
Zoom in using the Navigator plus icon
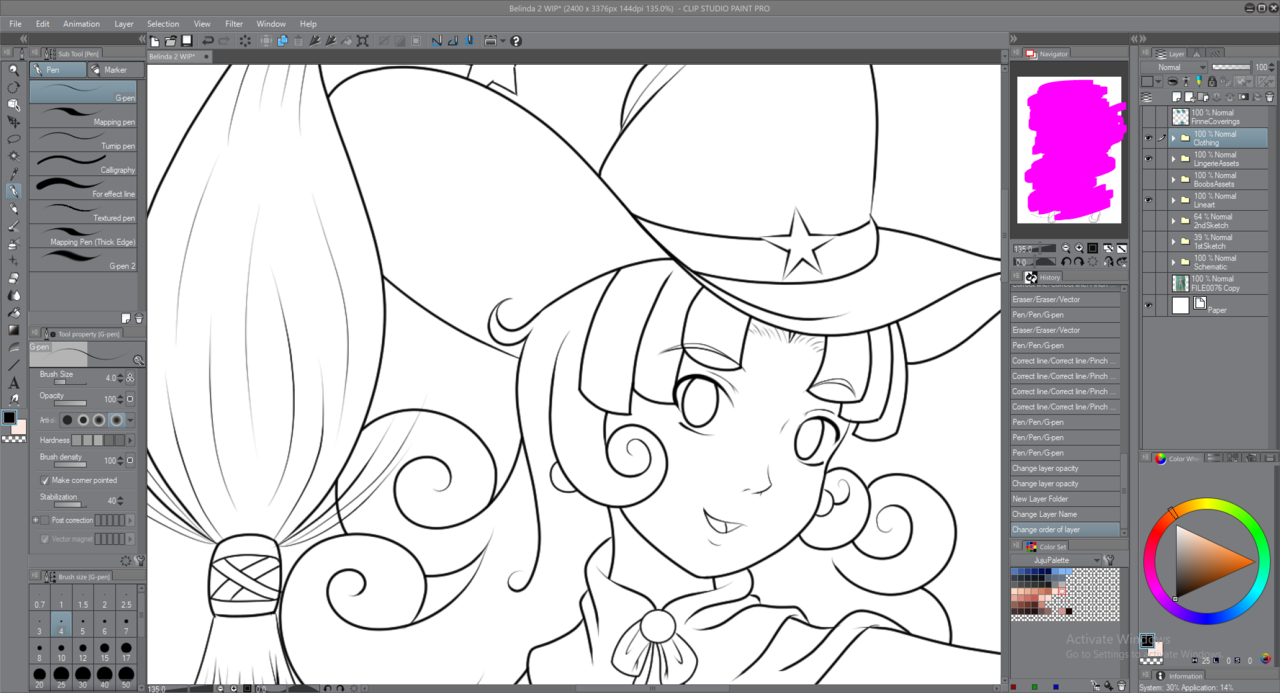click(1079, 248)
